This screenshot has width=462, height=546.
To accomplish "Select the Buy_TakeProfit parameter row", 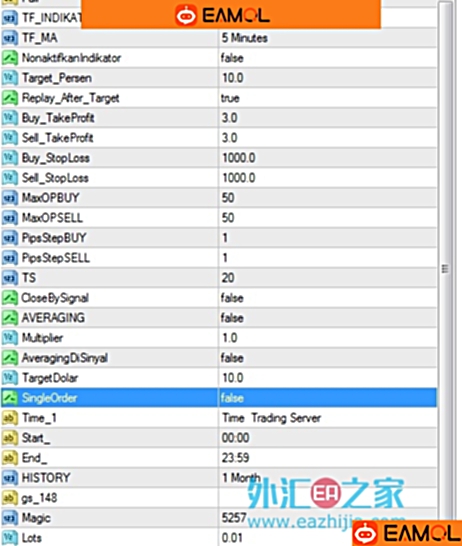I will tap(219, 118).
